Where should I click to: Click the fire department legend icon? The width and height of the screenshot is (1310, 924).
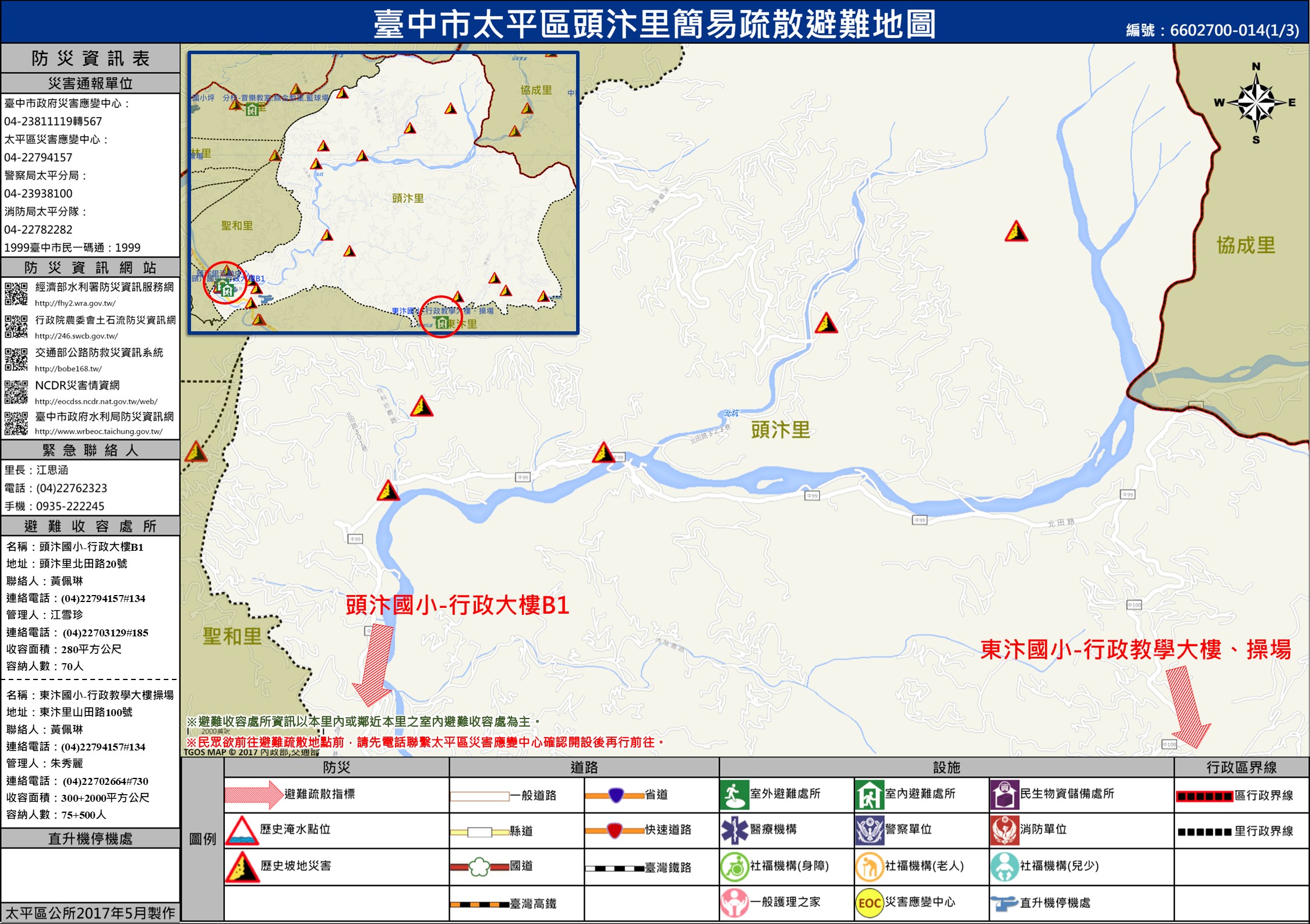1004,830
